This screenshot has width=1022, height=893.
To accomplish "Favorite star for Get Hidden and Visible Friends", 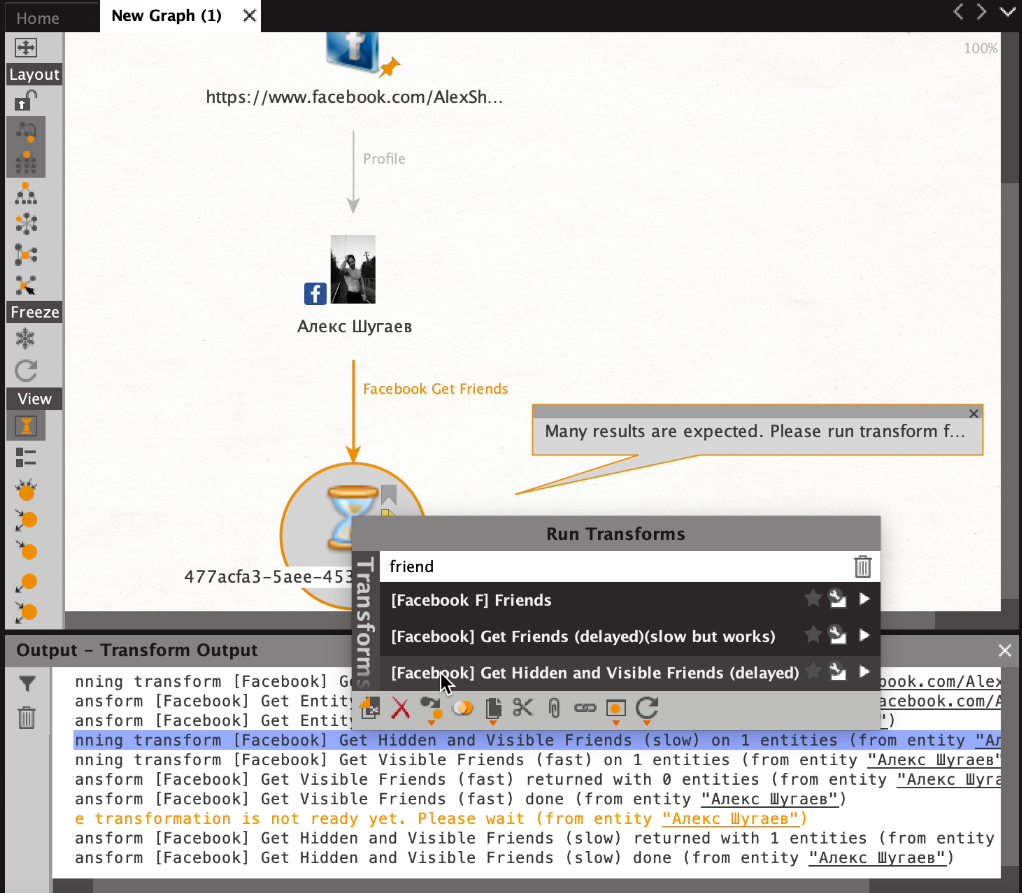I will pyautogui.click(x=812, y=670).
